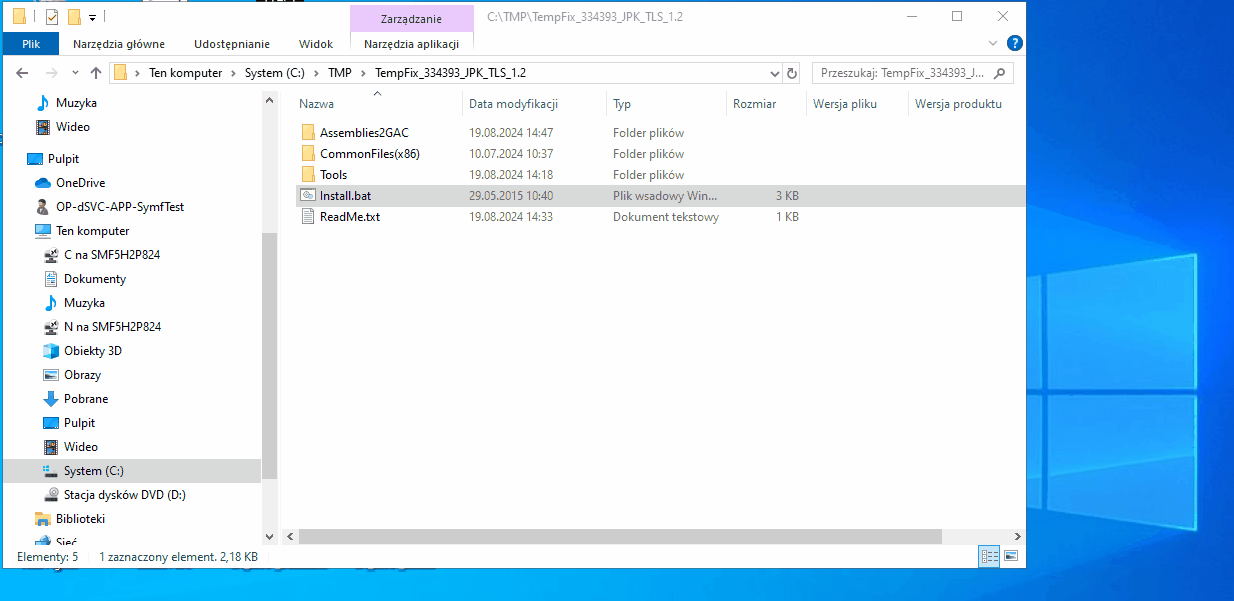Open Customize Quick Access Toolbar dropdown
1234x601 pixels.
click(x=92, y=18)
